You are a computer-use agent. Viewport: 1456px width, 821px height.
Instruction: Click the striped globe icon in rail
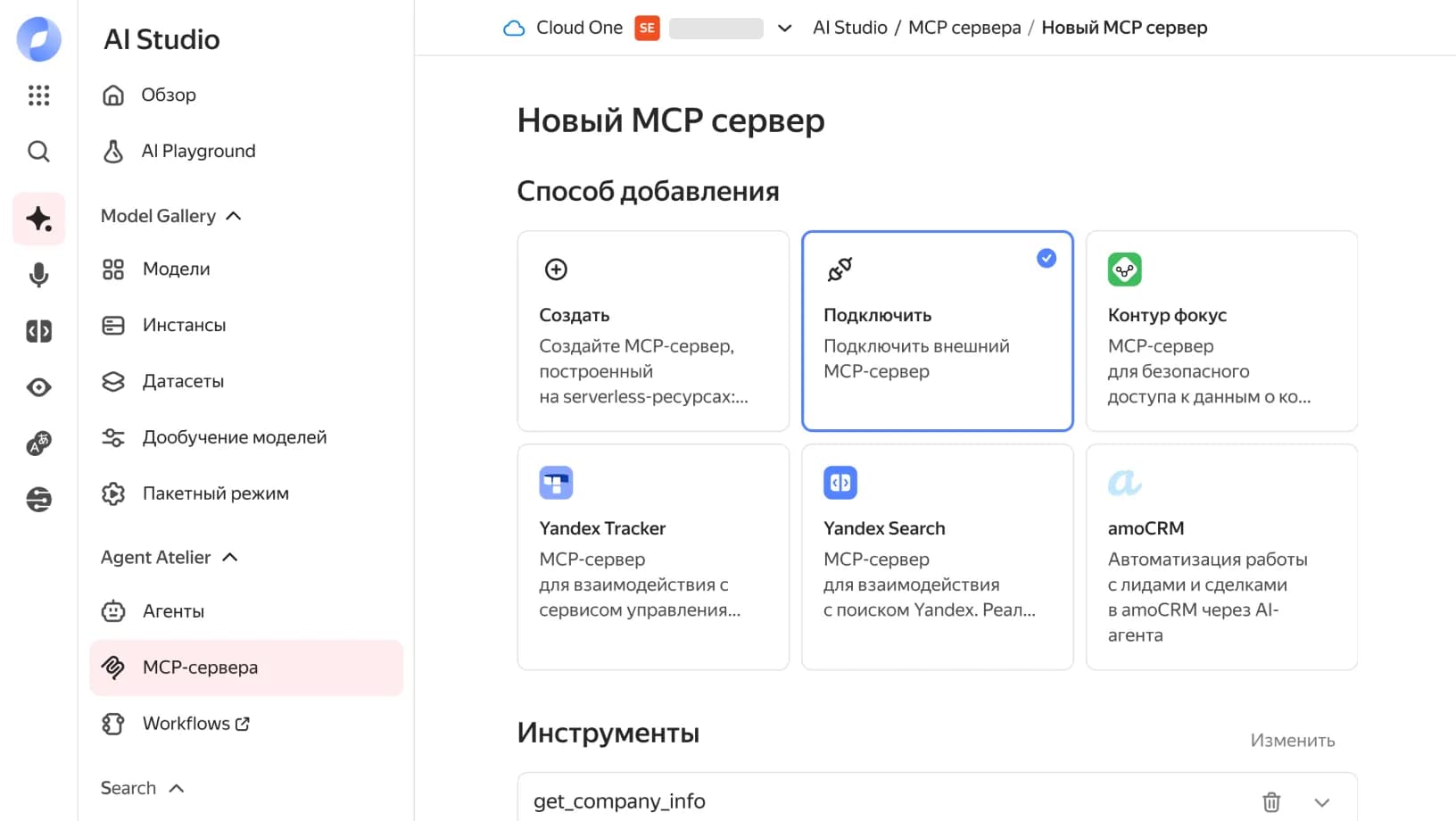tap(38, 500)
